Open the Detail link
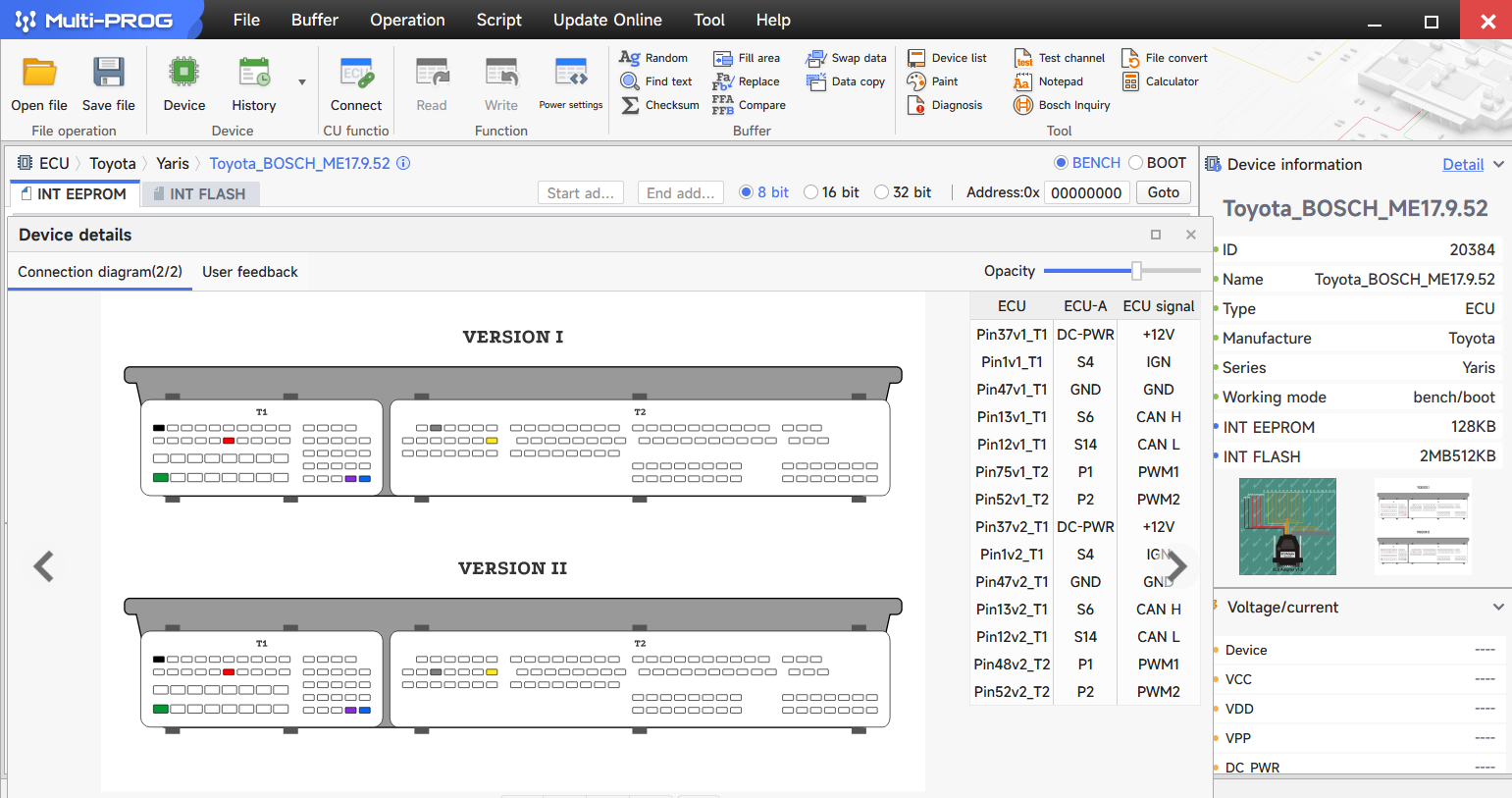Viewport: 1512px width, 798px height. [x=1463, y=164]
